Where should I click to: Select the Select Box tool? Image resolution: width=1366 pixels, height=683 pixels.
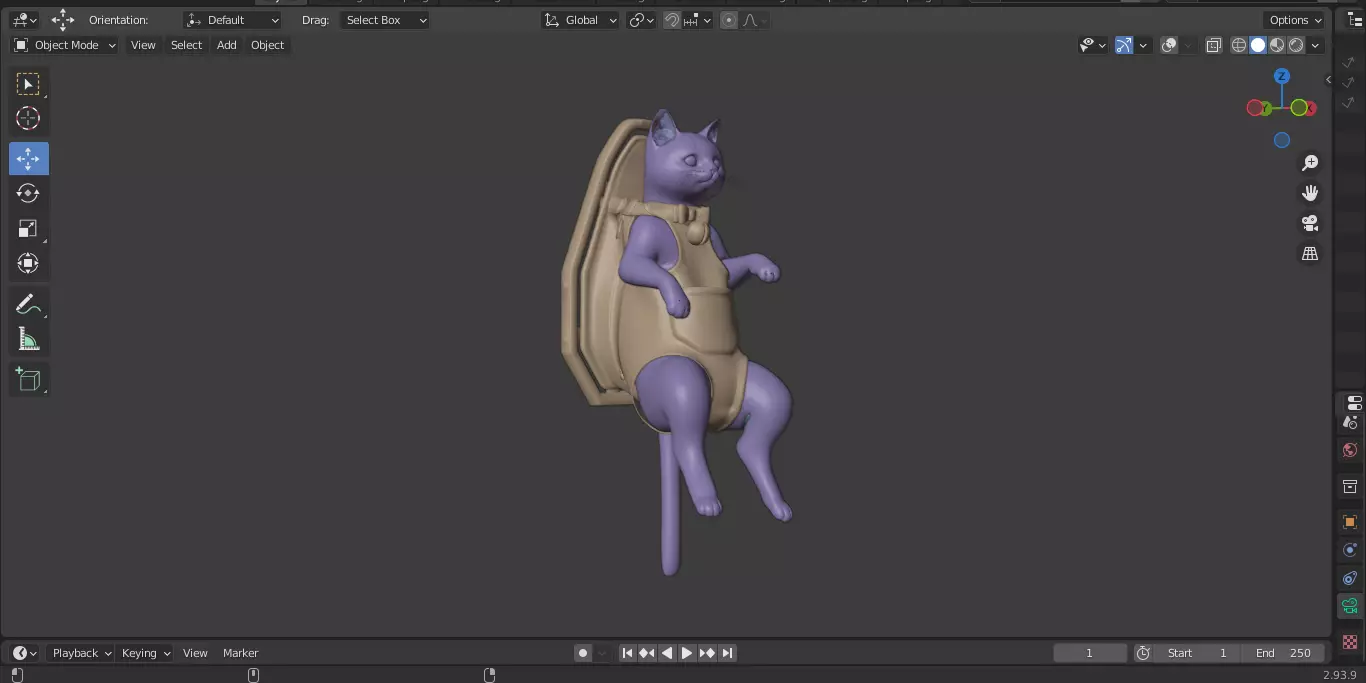point(28,84)
